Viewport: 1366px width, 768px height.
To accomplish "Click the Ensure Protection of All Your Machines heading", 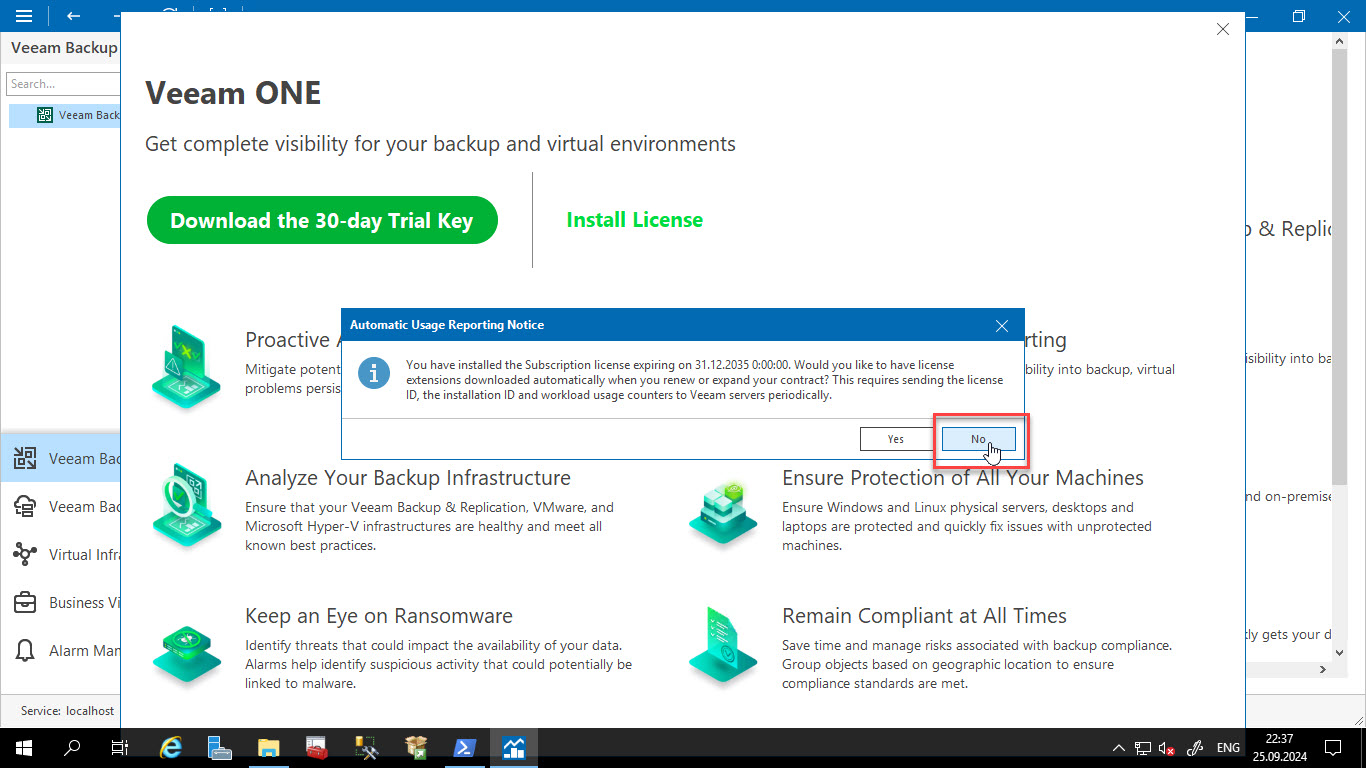I will click(x=963, y=478).
